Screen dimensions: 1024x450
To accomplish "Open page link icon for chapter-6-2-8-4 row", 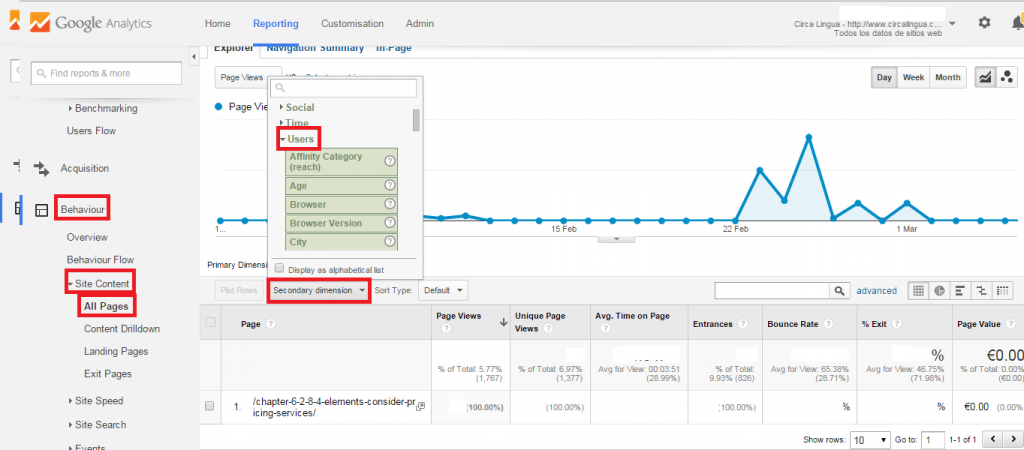I will [x=421, y=406].
